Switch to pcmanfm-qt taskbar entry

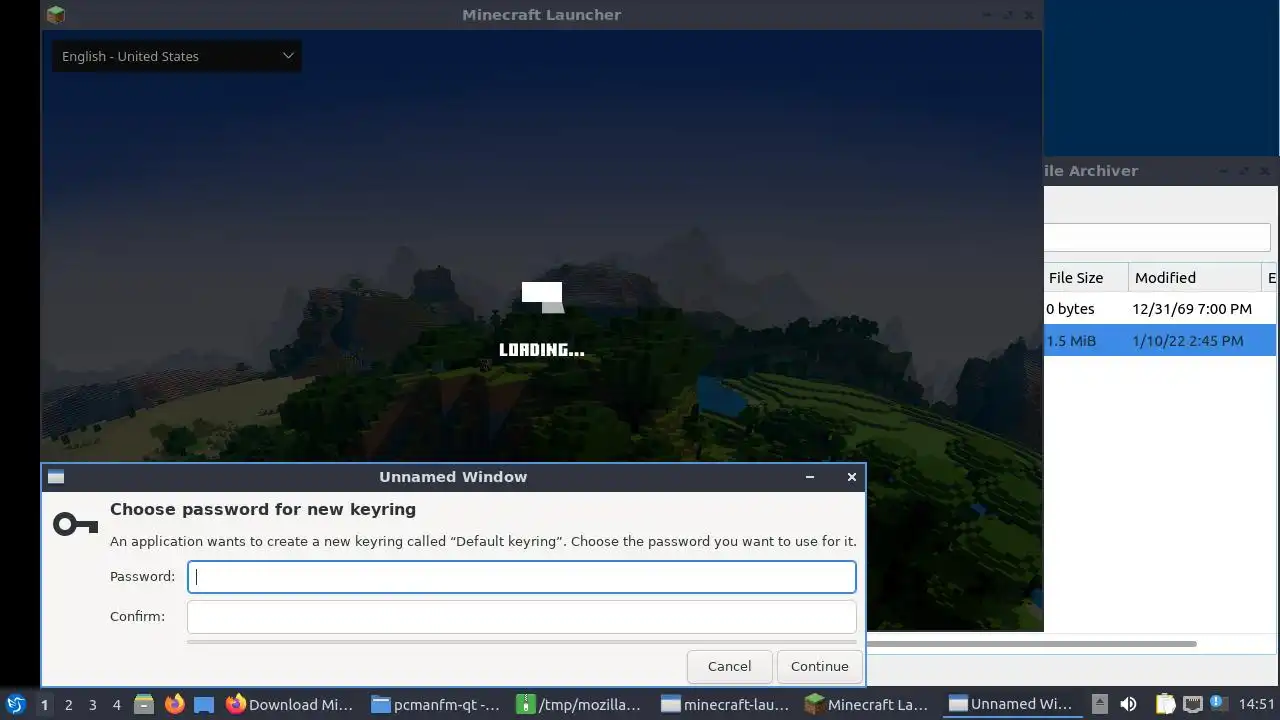436,704
